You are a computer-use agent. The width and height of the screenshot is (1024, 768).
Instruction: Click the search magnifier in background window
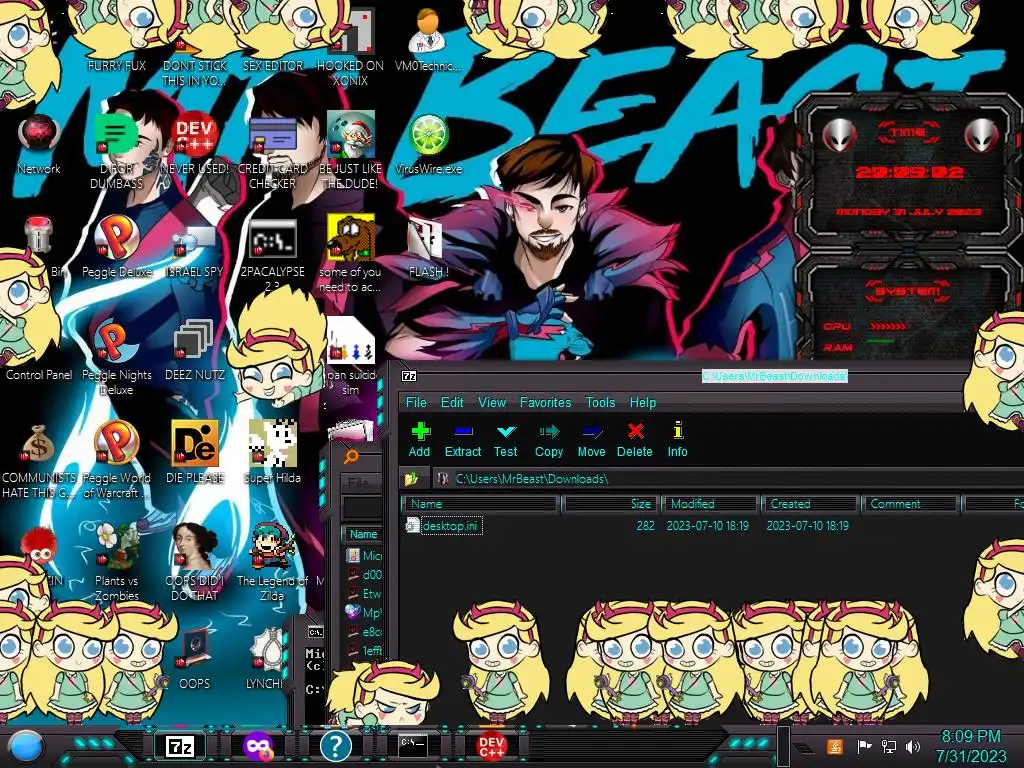(x=351, y=456)
